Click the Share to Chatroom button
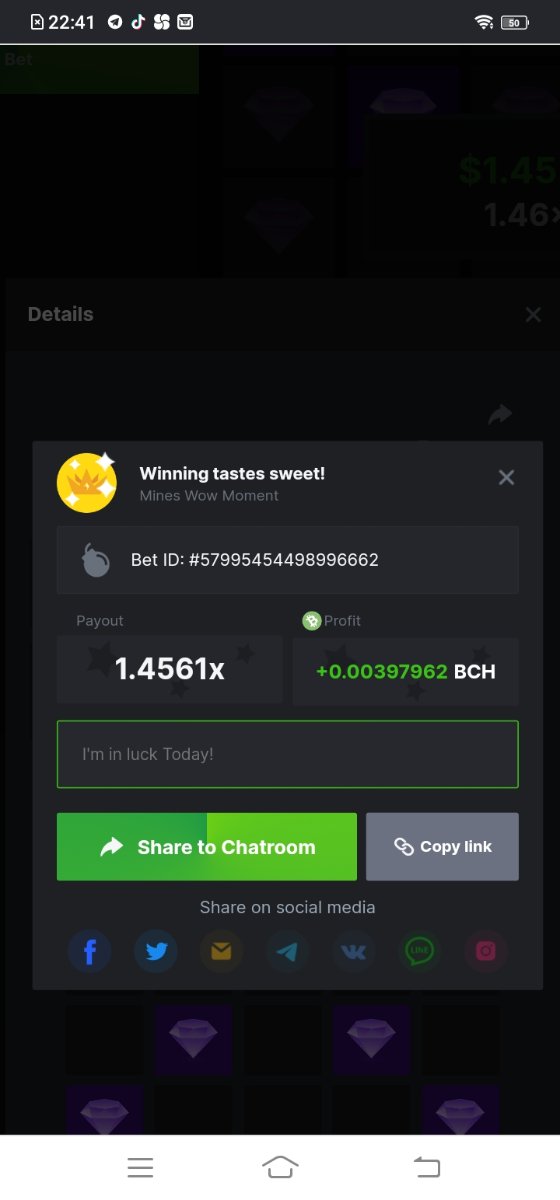Viewport: 560px width, 1200px height. pos(207,847)
